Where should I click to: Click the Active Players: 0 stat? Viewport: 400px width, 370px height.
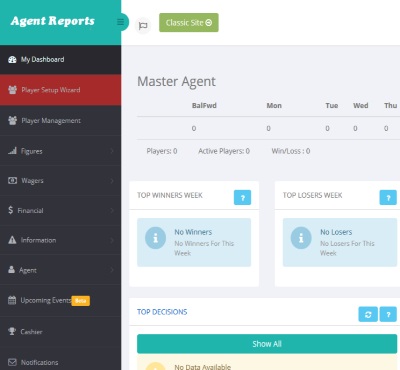224,151
